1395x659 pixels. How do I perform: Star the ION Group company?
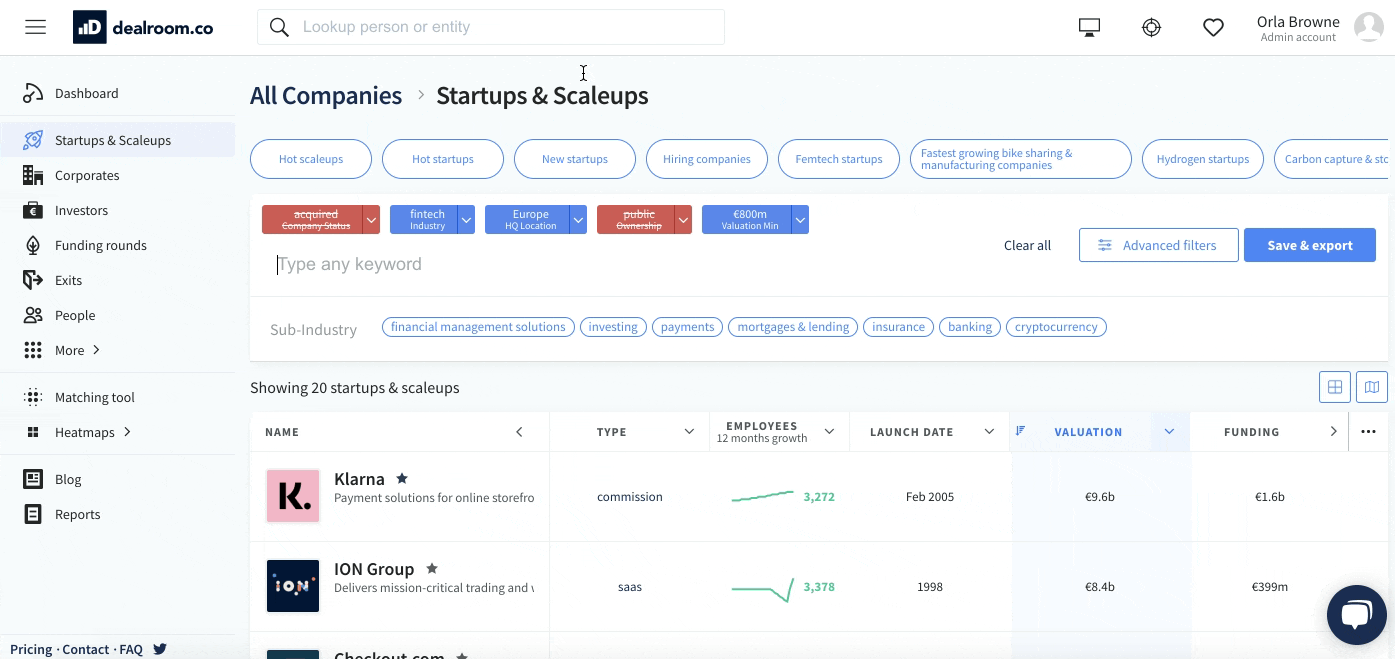tap(432, 569)
